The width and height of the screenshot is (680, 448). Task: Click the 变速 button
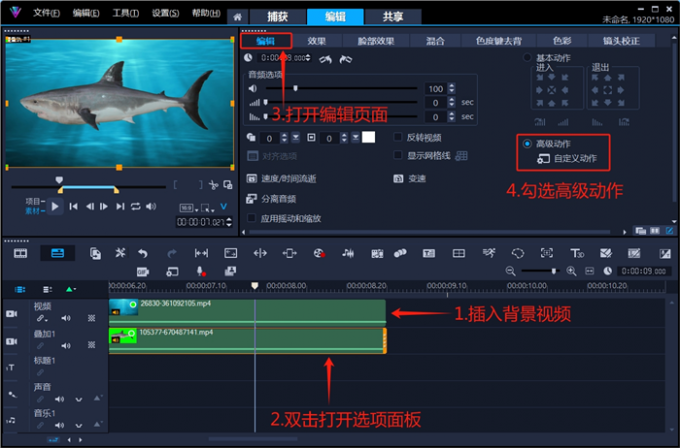(409, 179)
